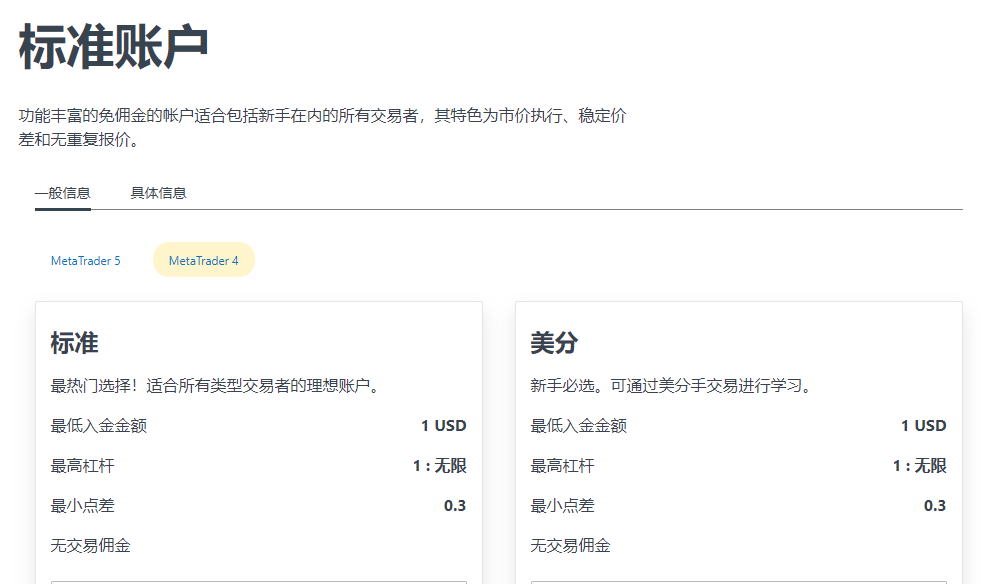Switch to the 一般信息 tab
The width and height of the screenshot is (1002, 584).
pyautogui.click(x=62, y=193)
